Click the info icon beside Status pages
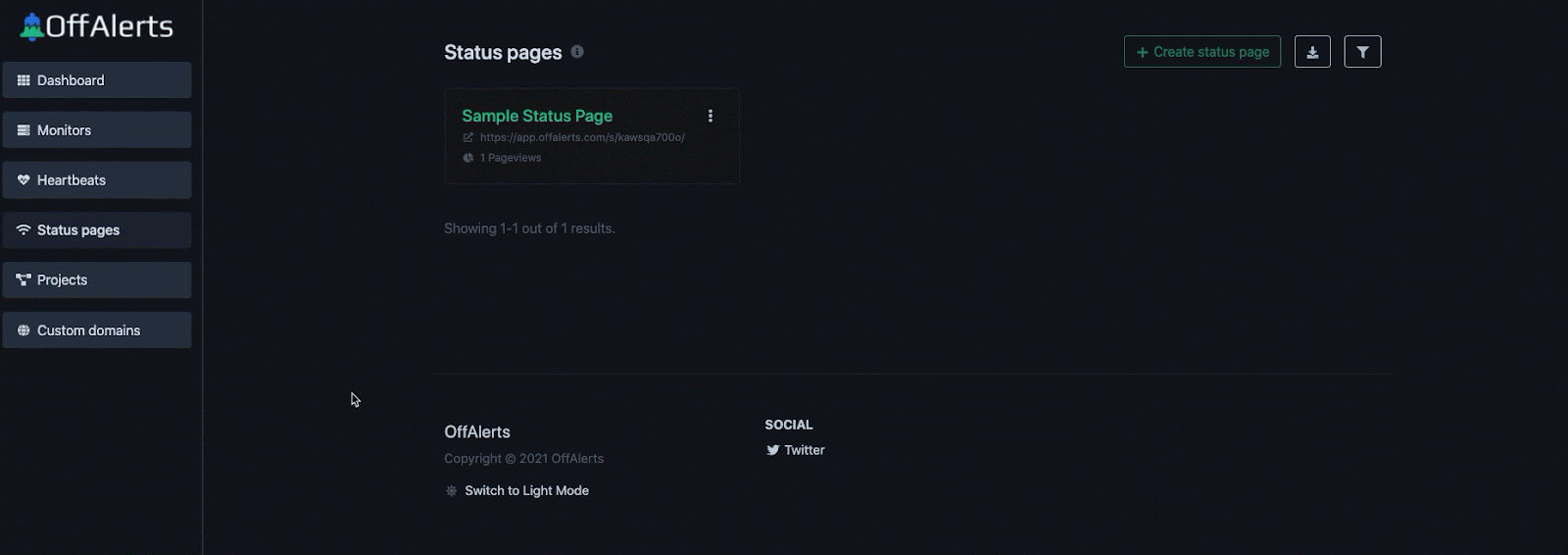This screenshot has height=555, width=1568. (x=577, y=52)
